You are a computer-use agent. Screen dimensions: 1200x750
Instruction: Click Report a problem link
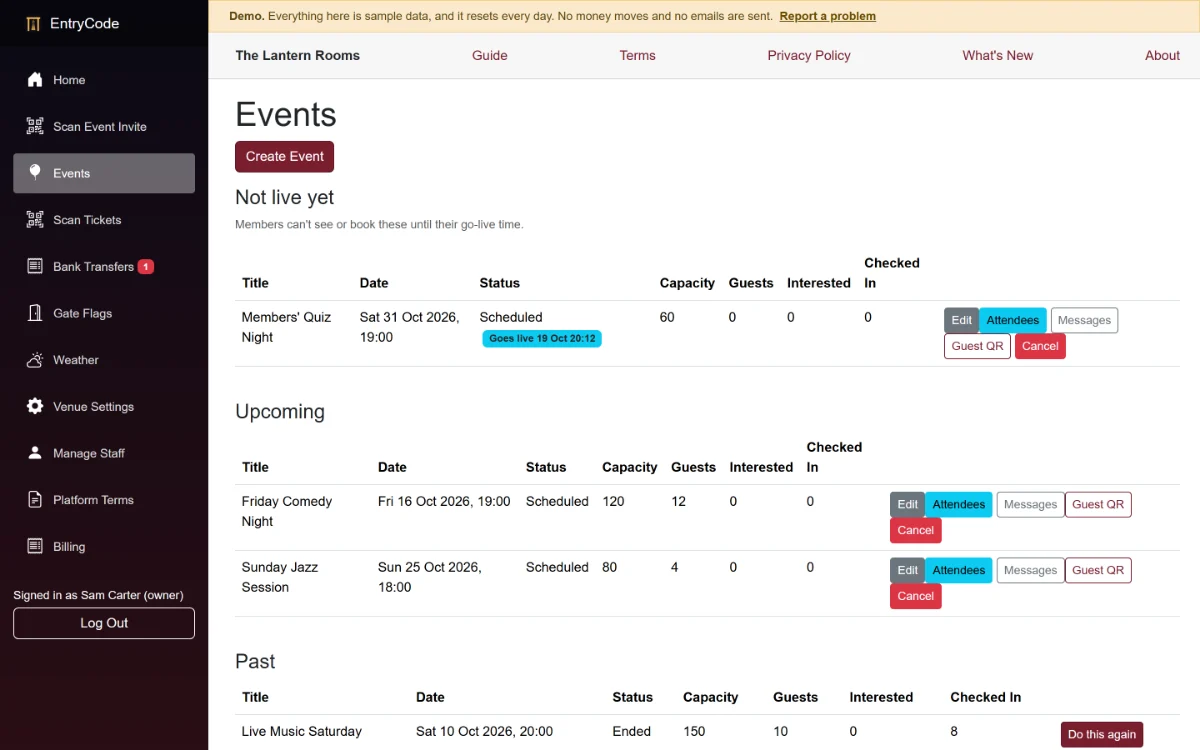click(827, 16)
